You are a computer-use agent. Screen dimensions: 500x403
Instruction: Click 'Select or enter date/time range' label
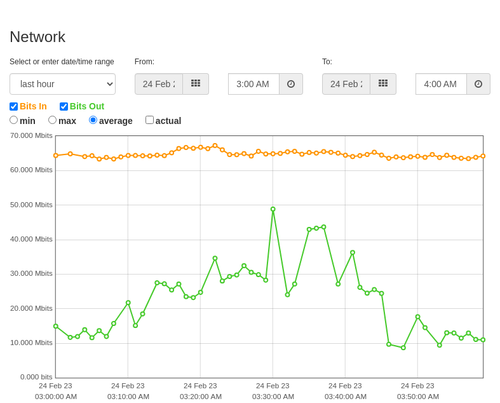click(62, 62)
